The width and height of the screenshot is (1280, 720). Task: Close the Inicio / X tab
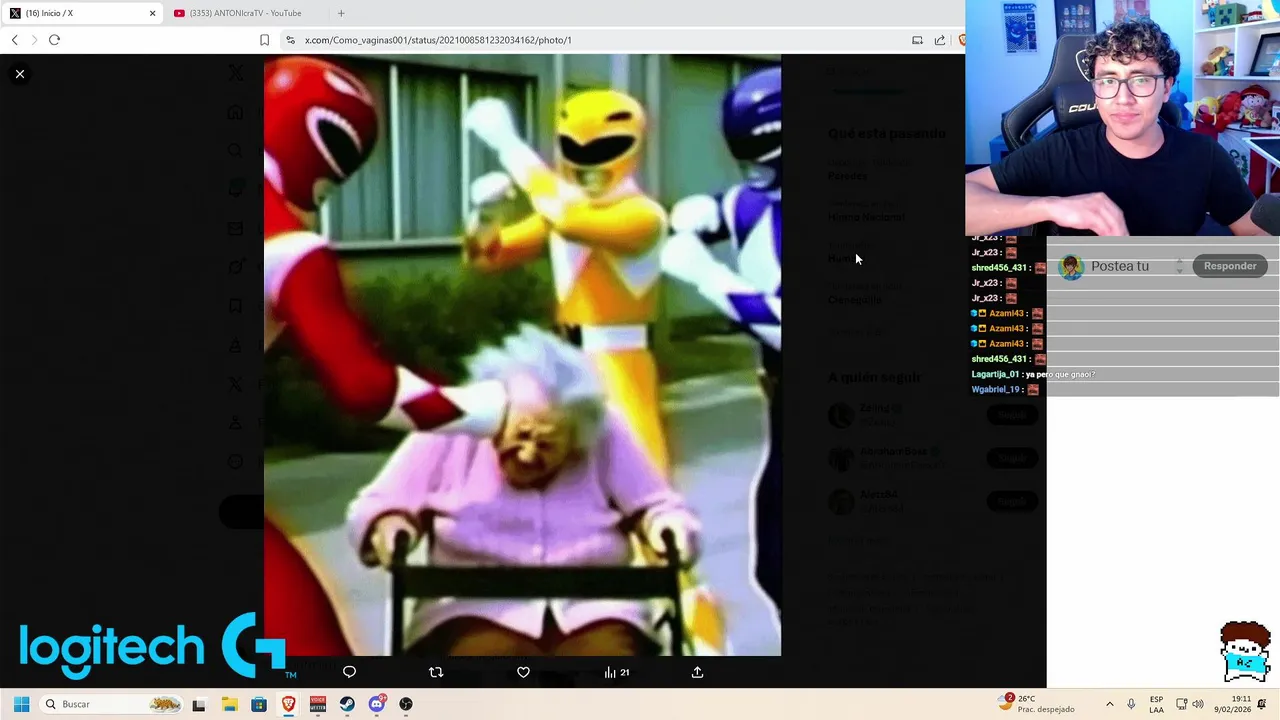pyautogui.click(x=153, y=13)
